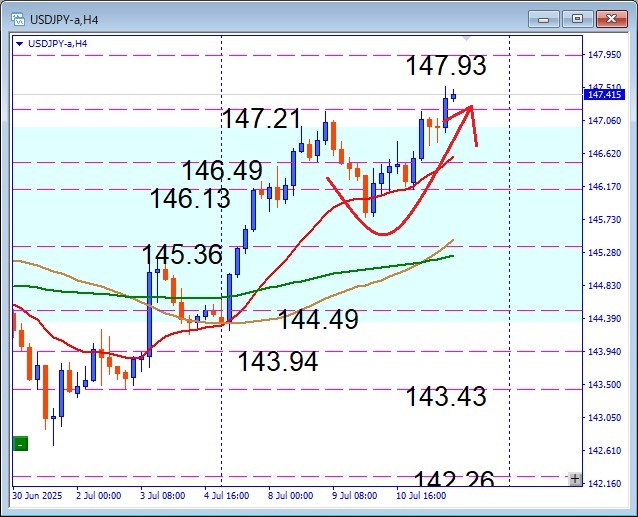Select the 145.36 price label

tap(182, 255)
